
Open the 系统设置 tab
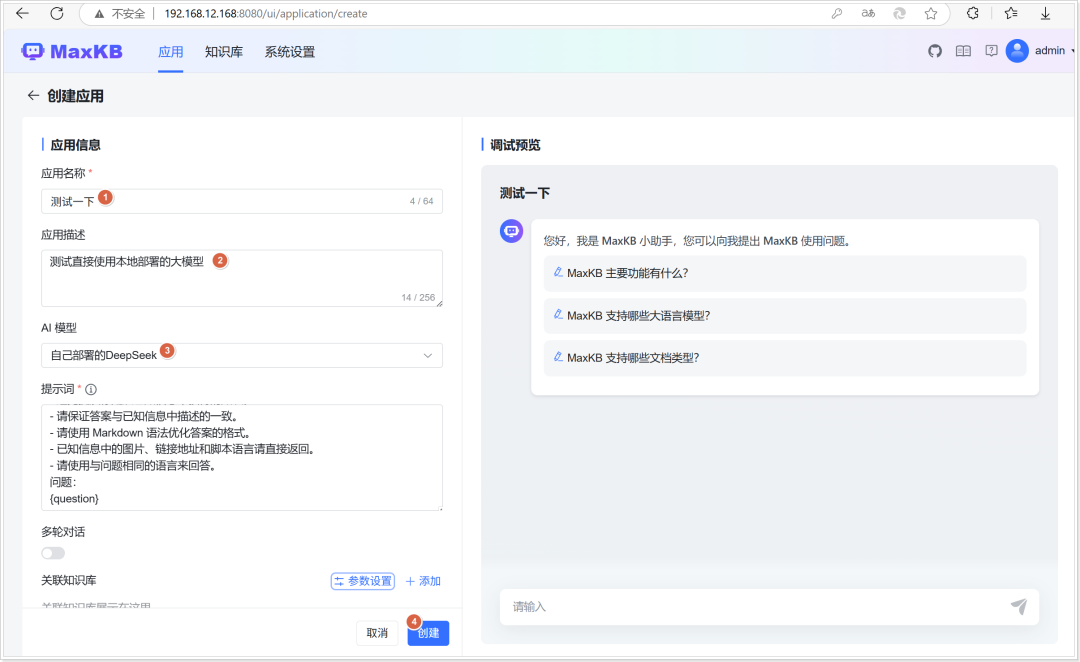pos(290,52)
